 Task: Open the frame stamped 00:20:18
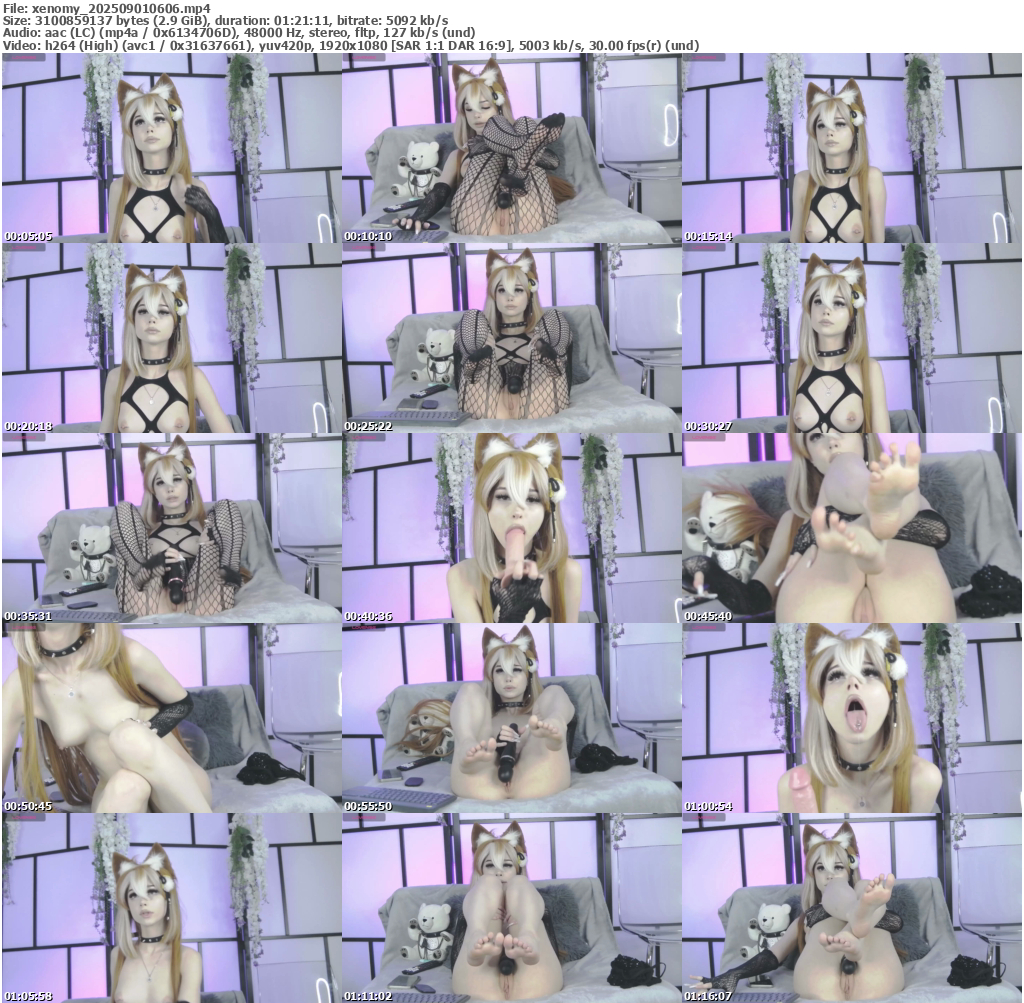click(171, 338)
